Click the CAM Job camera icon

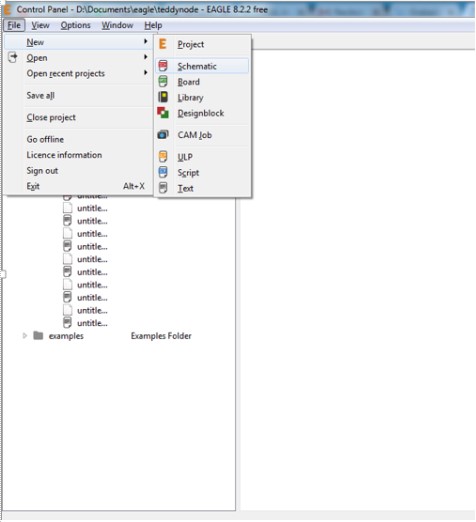click(x=163, y=135)
